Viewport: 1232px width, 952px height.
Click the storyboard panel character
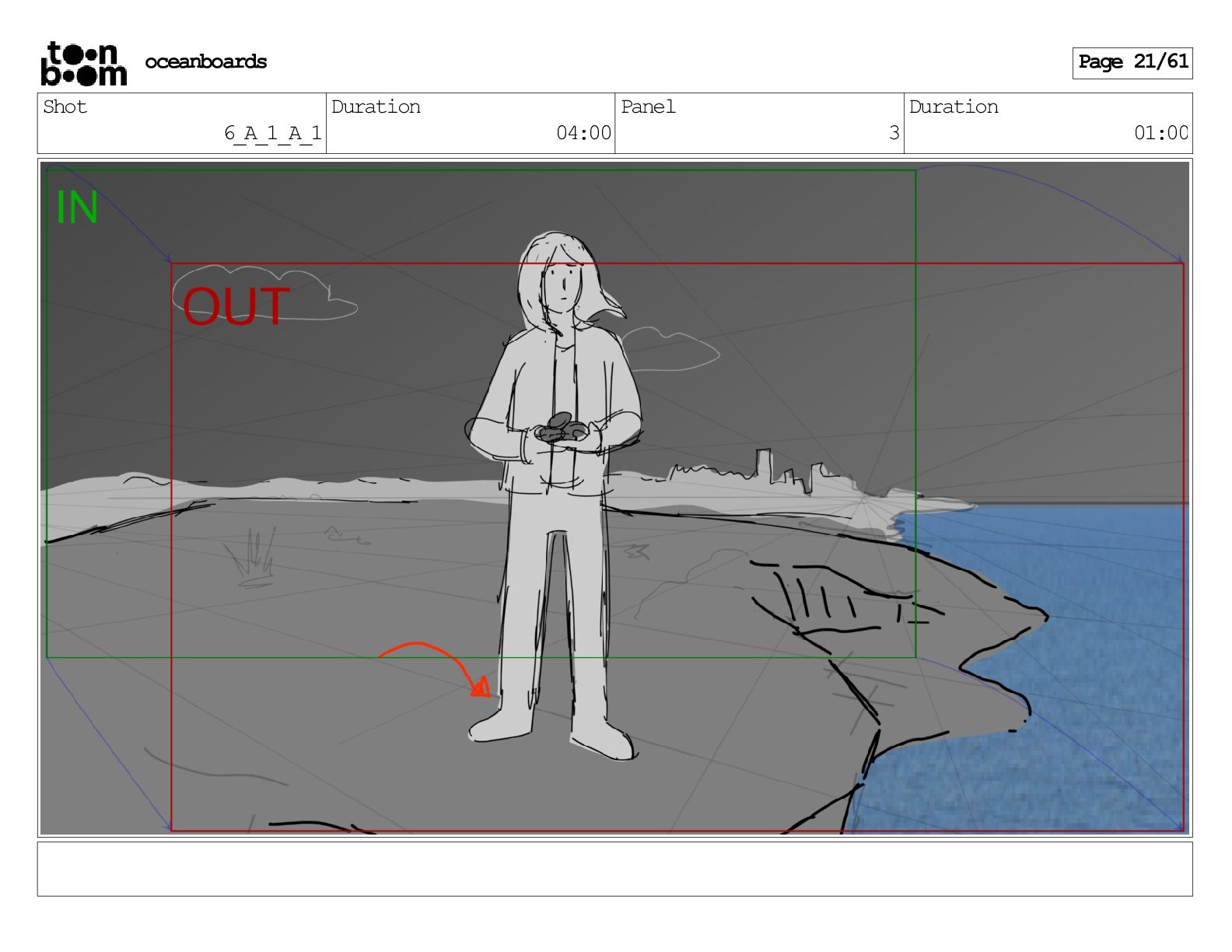pyautogui.click(x=554, y=495)
